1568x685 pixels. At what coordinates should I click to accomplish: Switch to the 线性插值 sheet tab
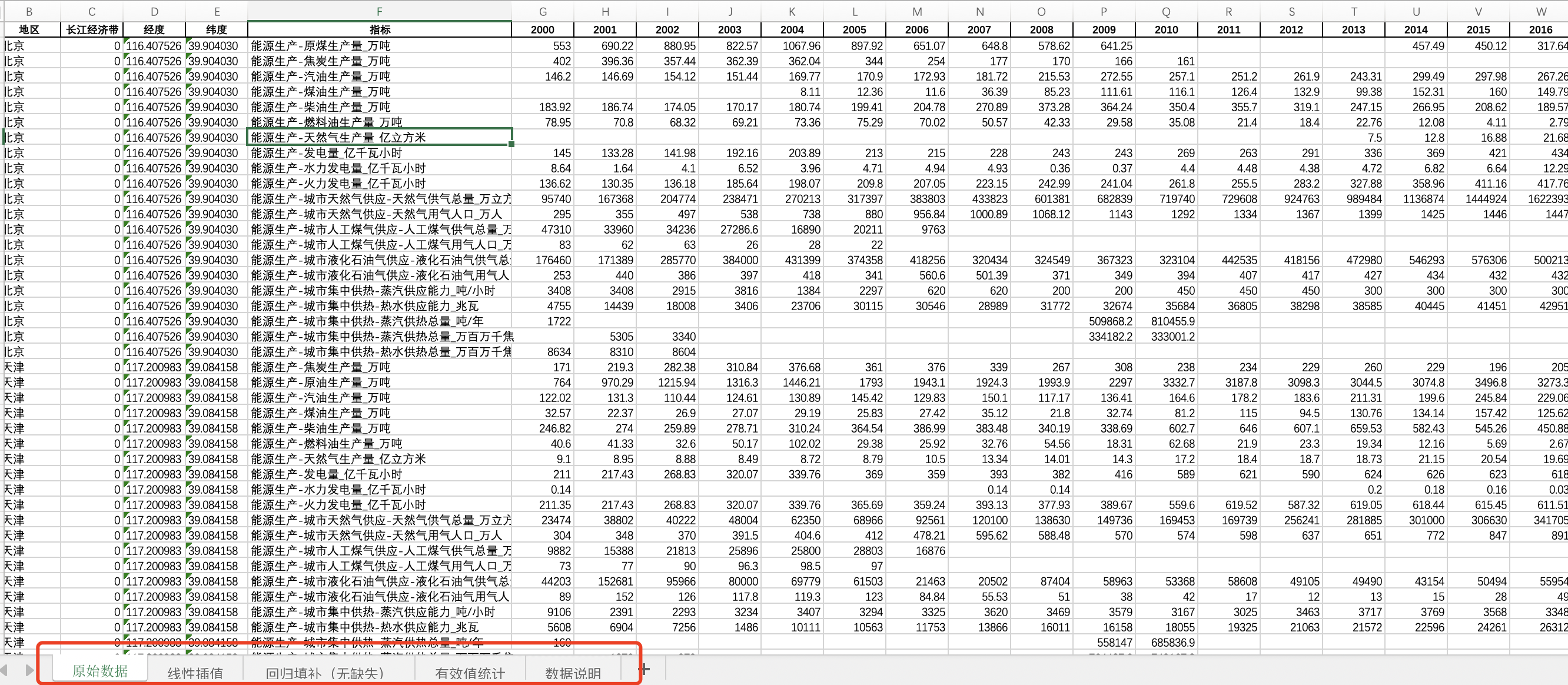[x=195, y=673]
